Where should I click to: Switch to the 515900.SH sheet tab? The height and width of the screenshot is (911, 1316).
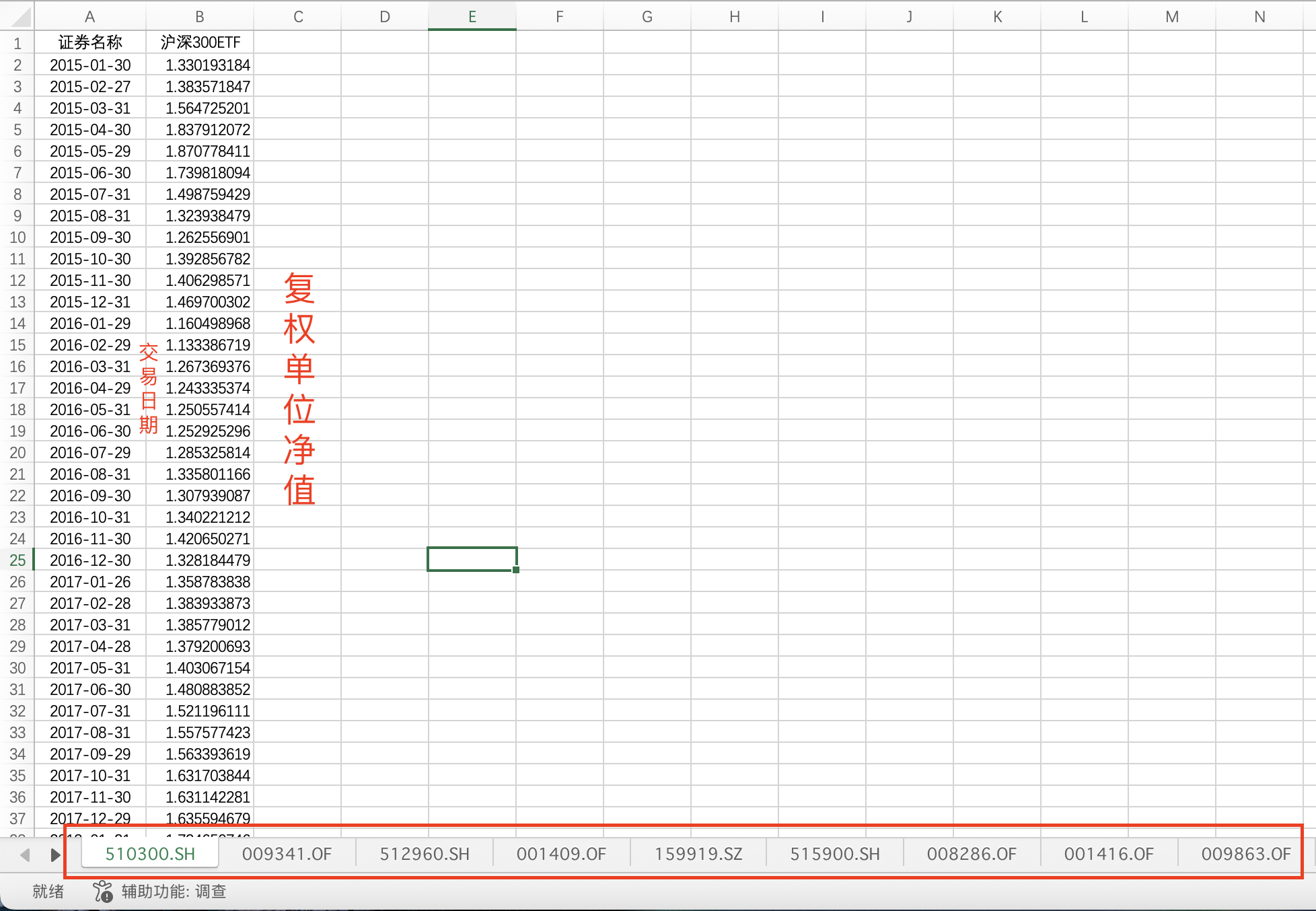[835, 854]
